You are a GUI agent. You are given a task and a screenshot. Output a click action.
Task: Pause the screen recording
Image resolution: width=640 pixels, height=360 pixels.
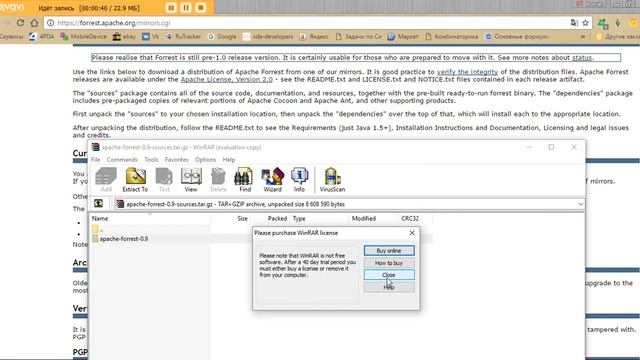click(186, 8)
